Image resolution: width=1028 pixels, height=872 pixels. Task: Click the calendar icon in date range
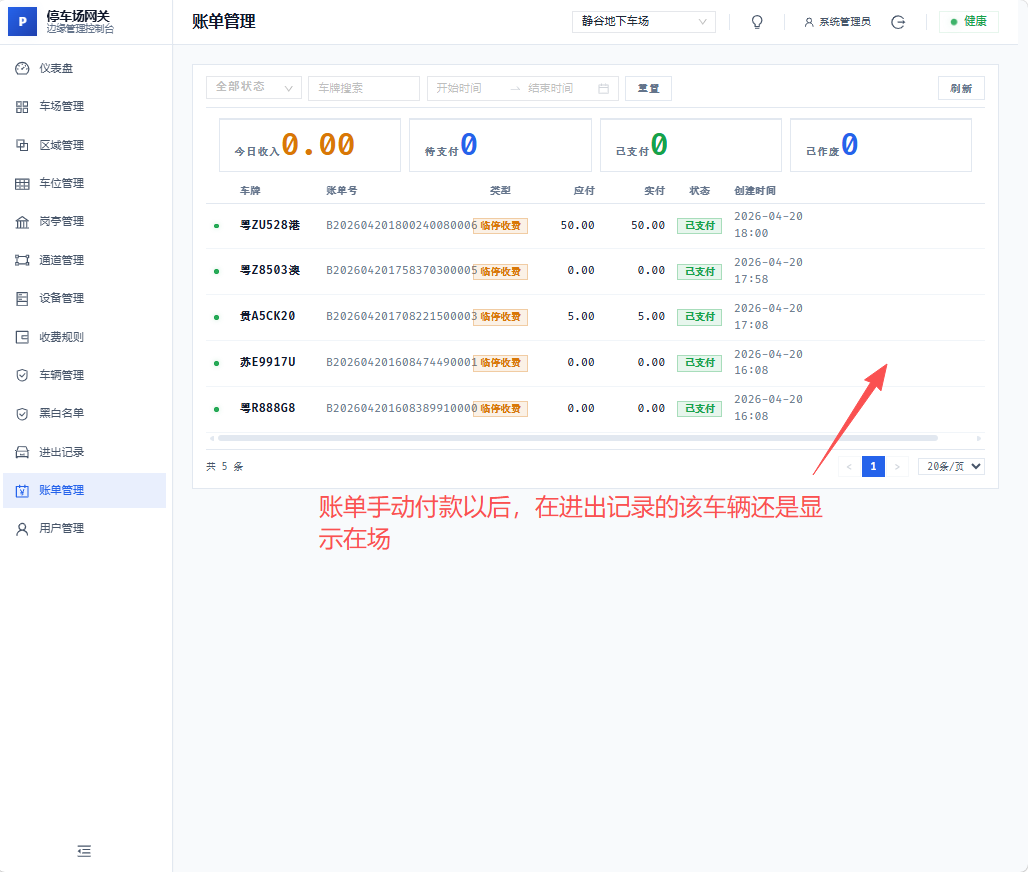click(x=603, y=88)
